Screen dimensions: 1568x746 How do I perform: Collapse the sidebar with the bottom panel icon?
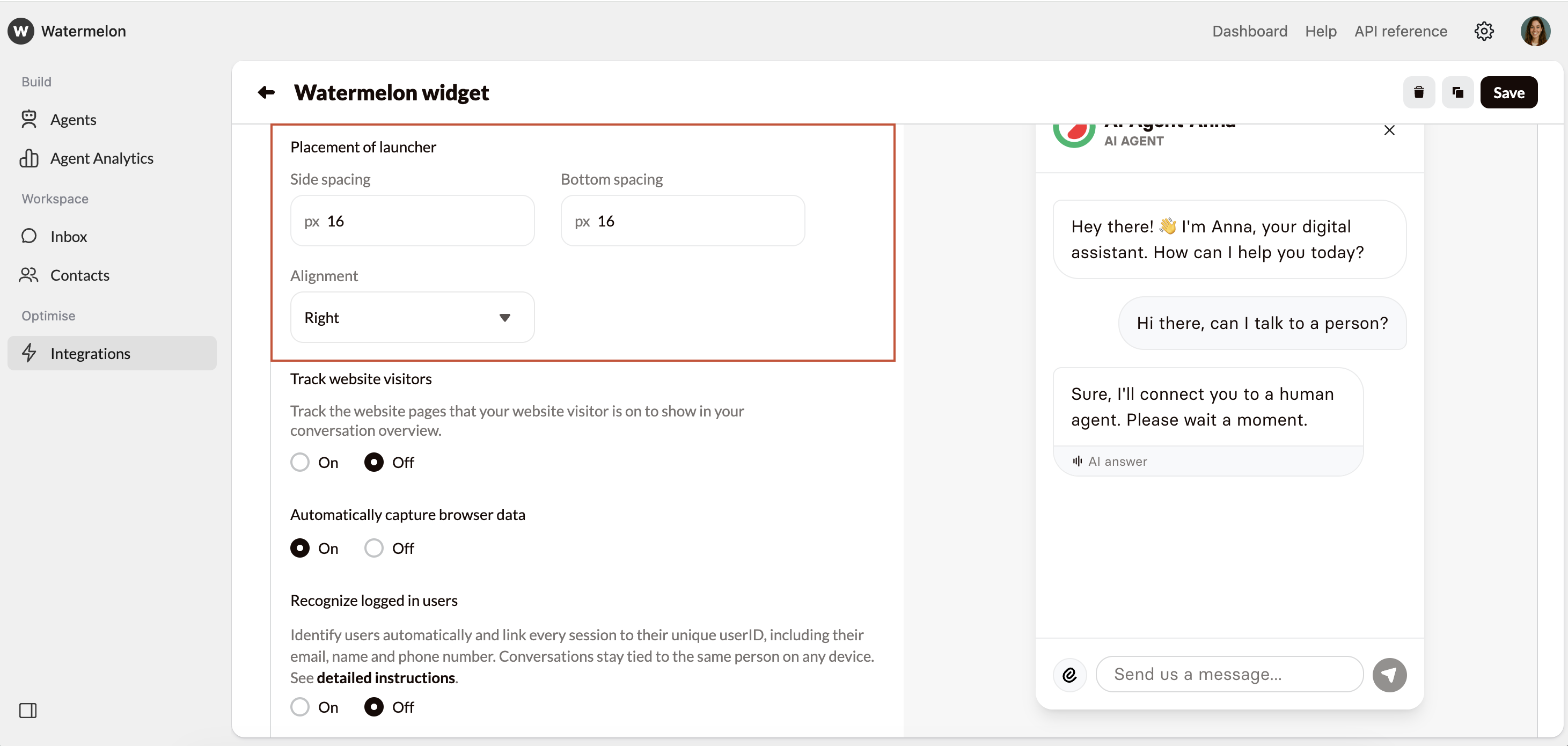pyautogui.click(x=28, y=710)
